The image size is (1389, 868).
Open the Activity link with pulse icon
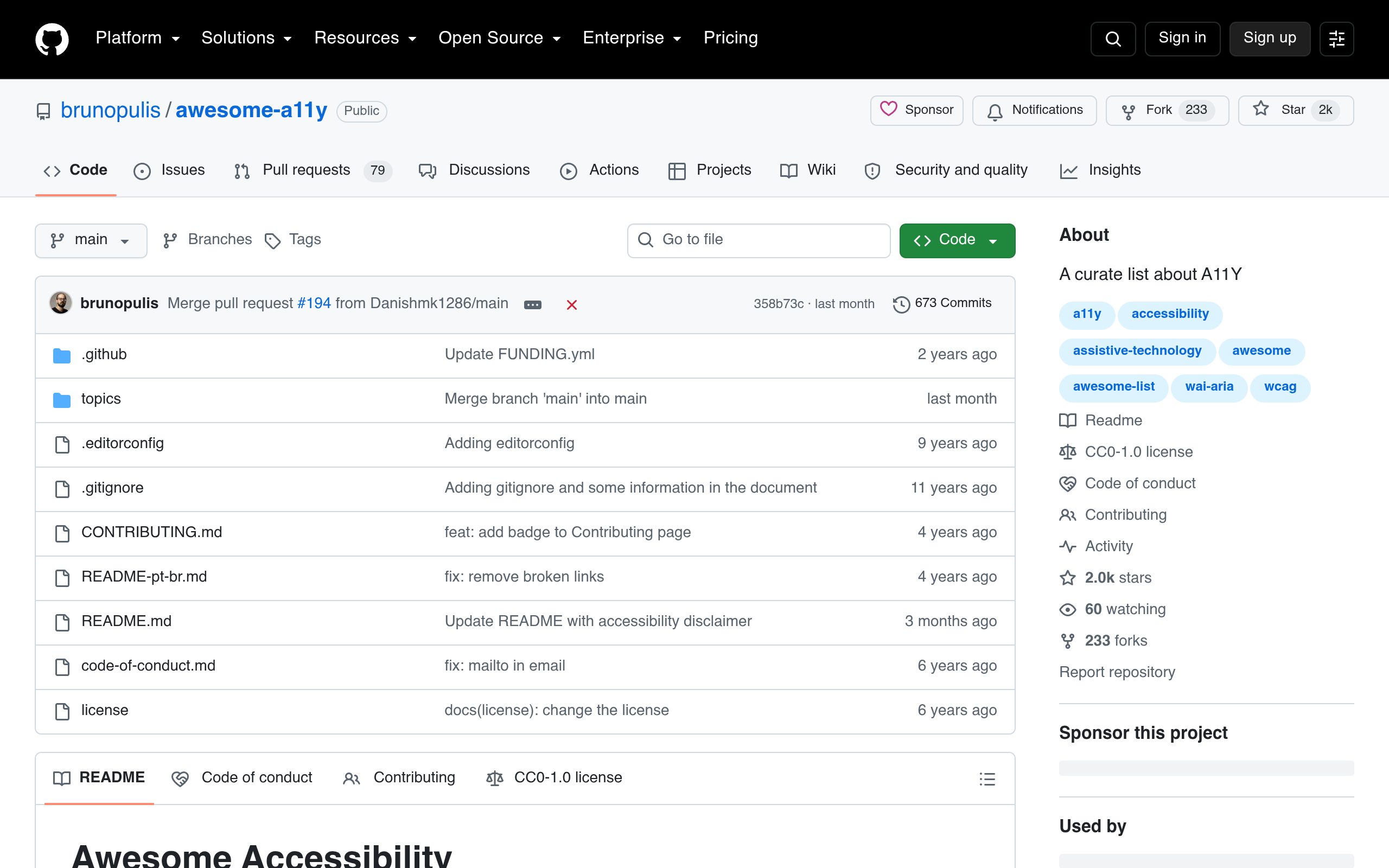coord(1096,546)
